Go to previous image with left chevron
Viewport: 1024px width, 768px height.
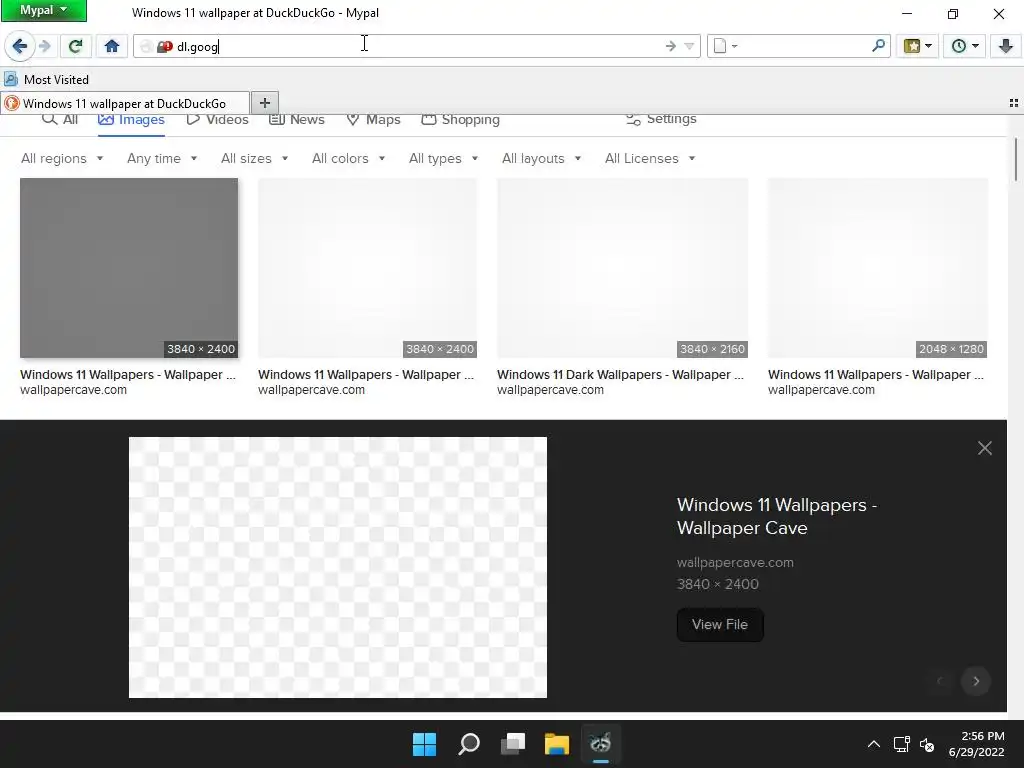coord(940,681)
